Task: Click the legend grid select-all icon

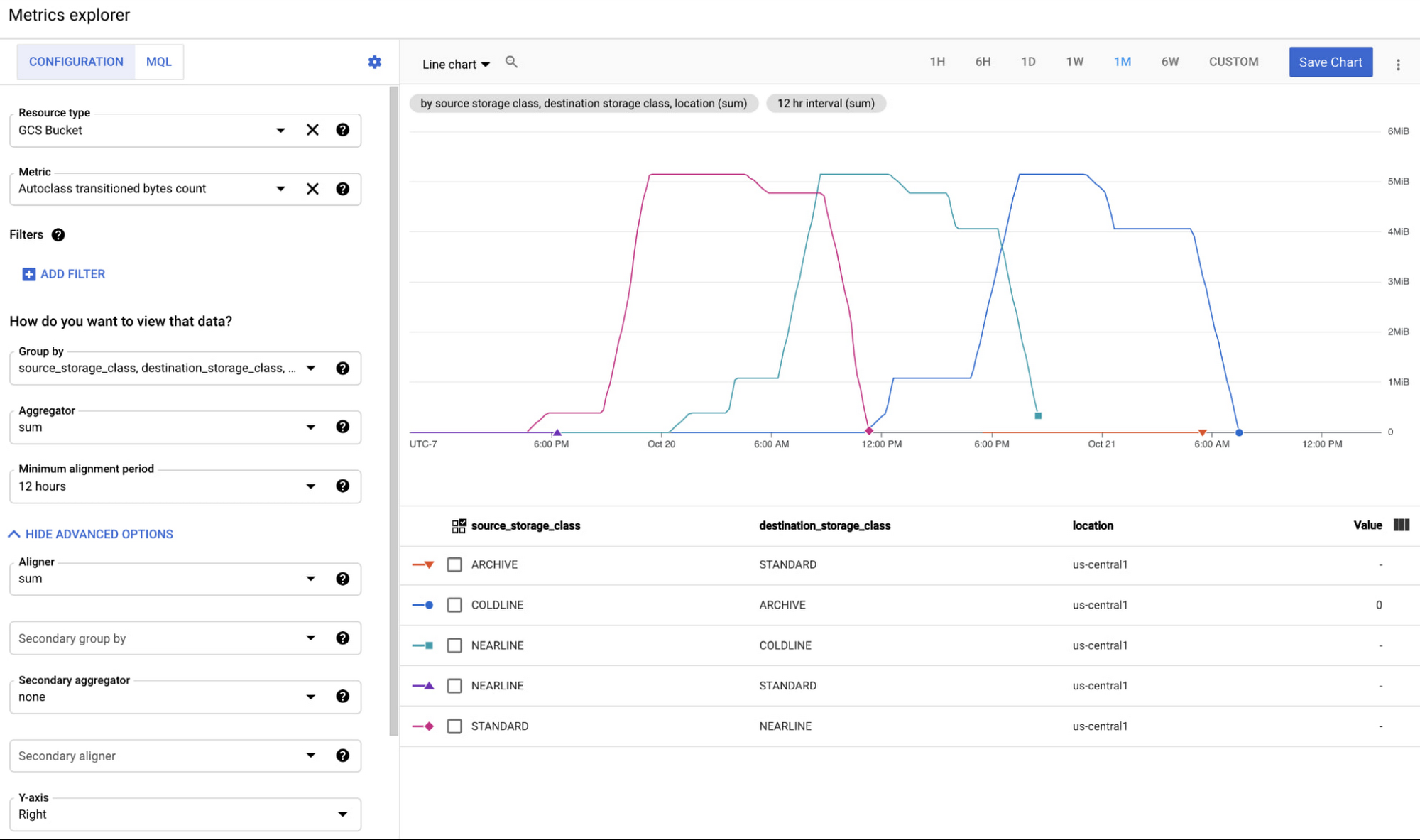Action: [459, 525]
